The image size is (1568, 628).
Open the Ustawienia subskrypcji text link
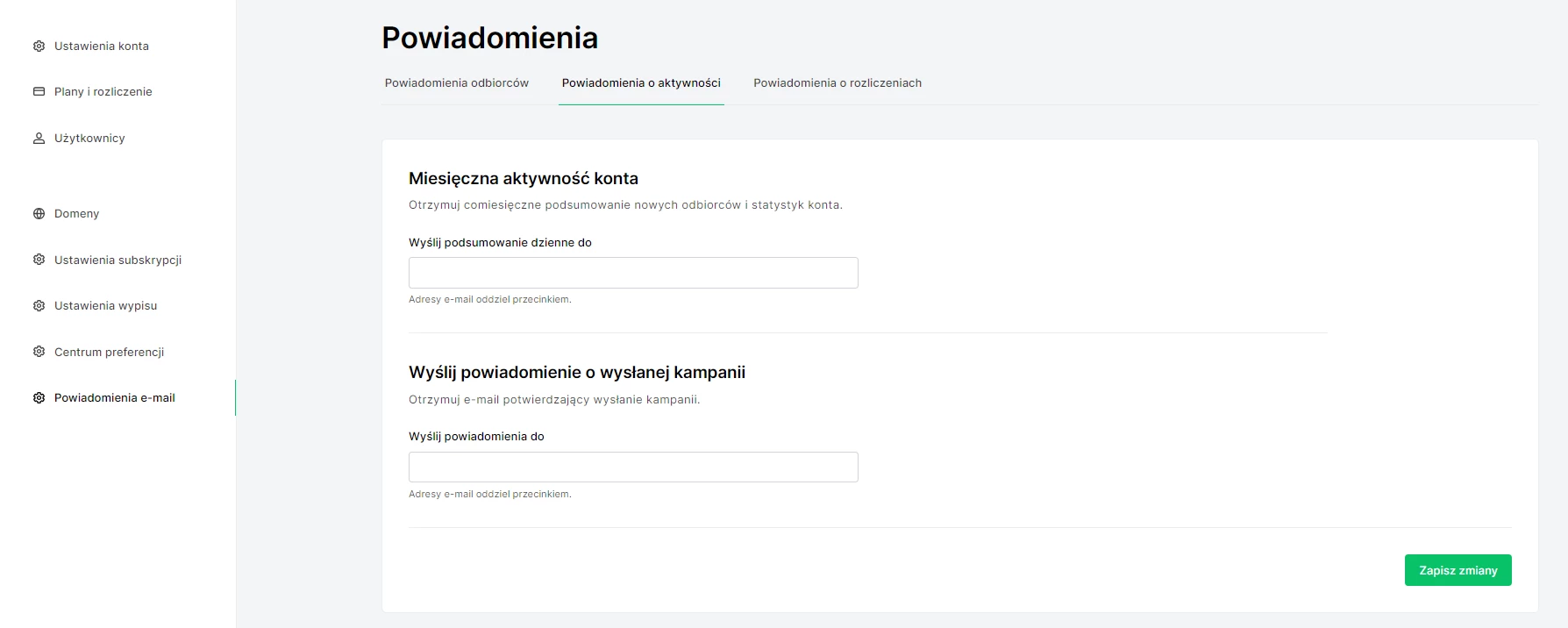tap(118, 260)
